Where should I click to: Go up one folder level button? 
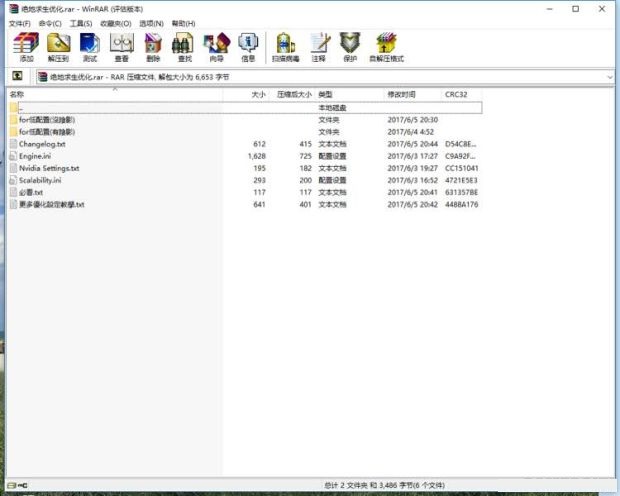(17, 76)
